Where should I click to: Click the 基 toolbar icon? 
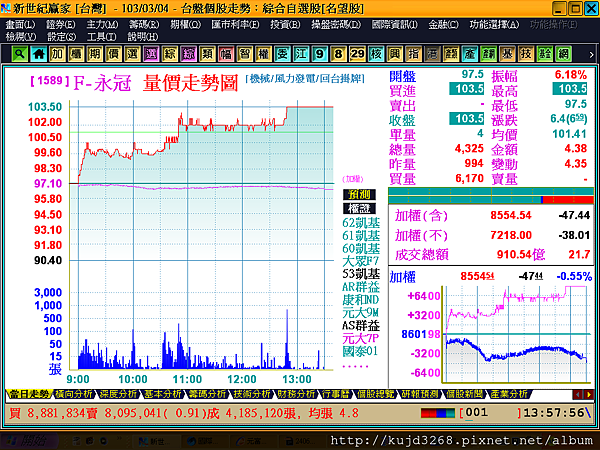[x=507, y=54]
